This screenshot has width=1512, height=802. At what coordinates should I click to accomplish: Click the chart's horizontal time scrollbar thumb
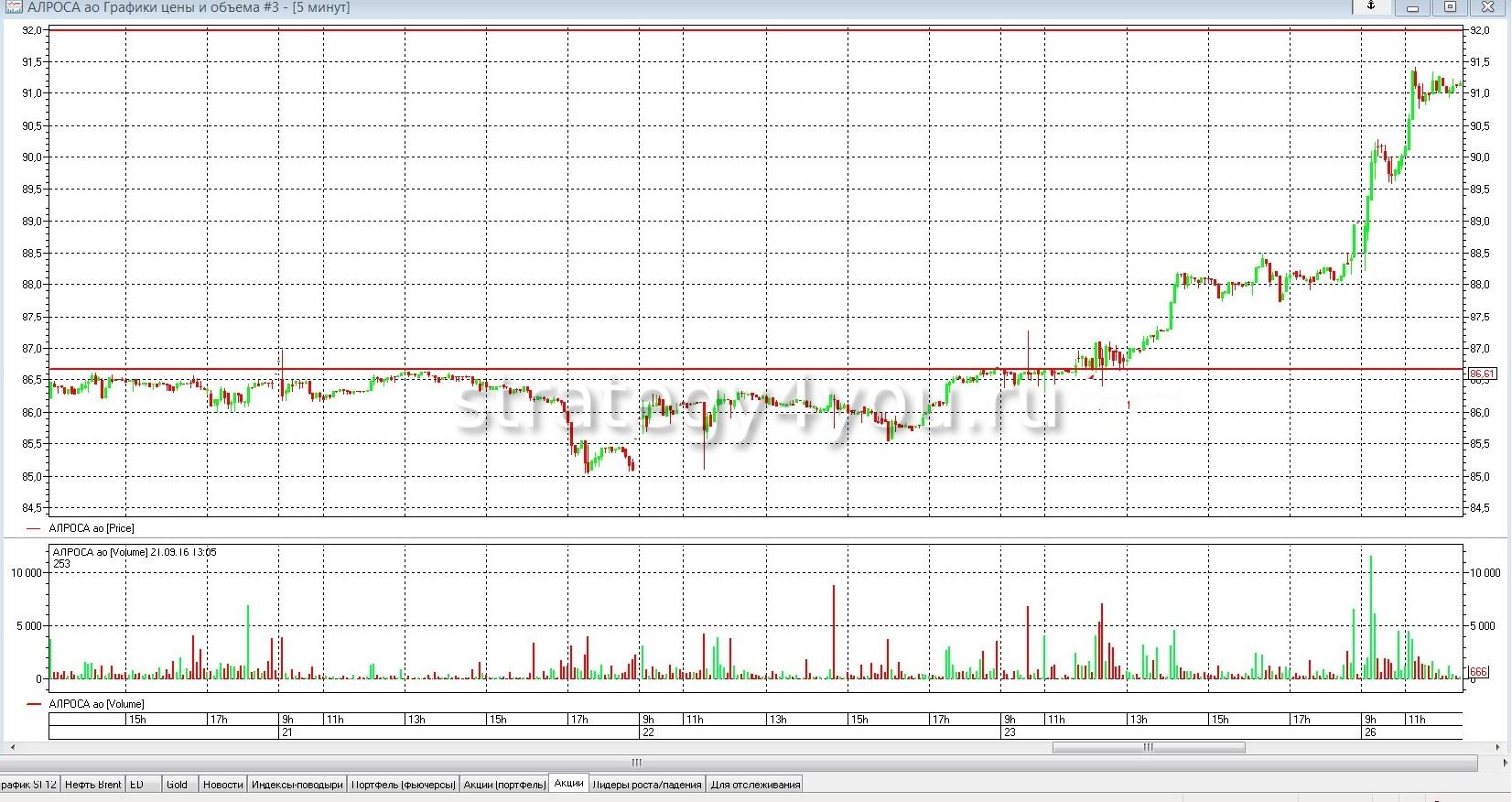1147,747
